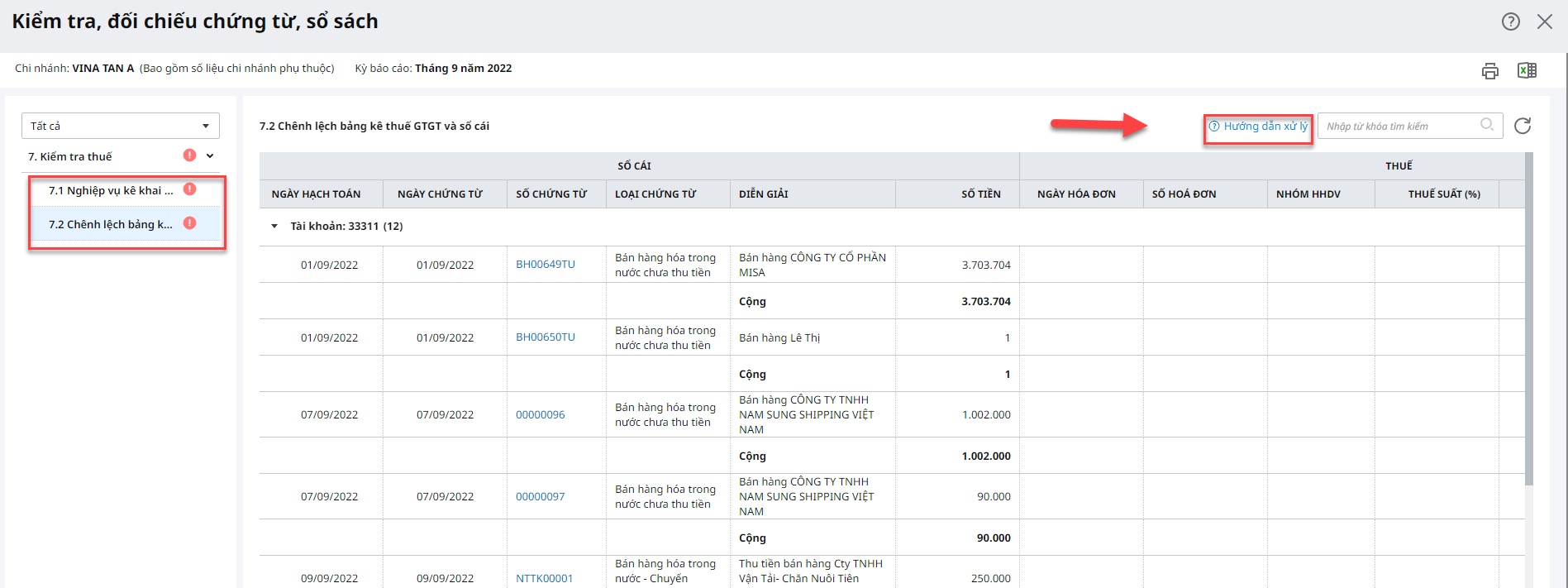Click the Số tiền column header
Image resolution: width=1568 pixels, height=588 pixels.
(958, 194)
